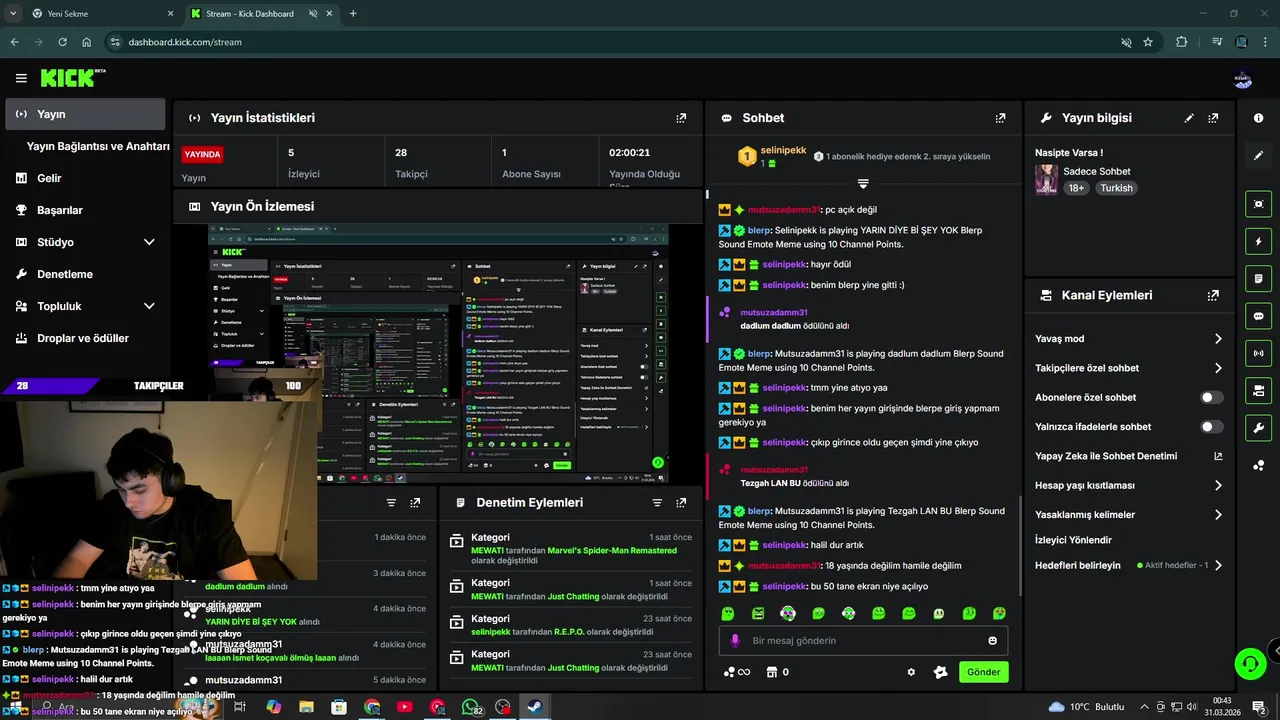Select Yayın in the left sidebar
1280x720 pixels.
[x=85, y=114]
